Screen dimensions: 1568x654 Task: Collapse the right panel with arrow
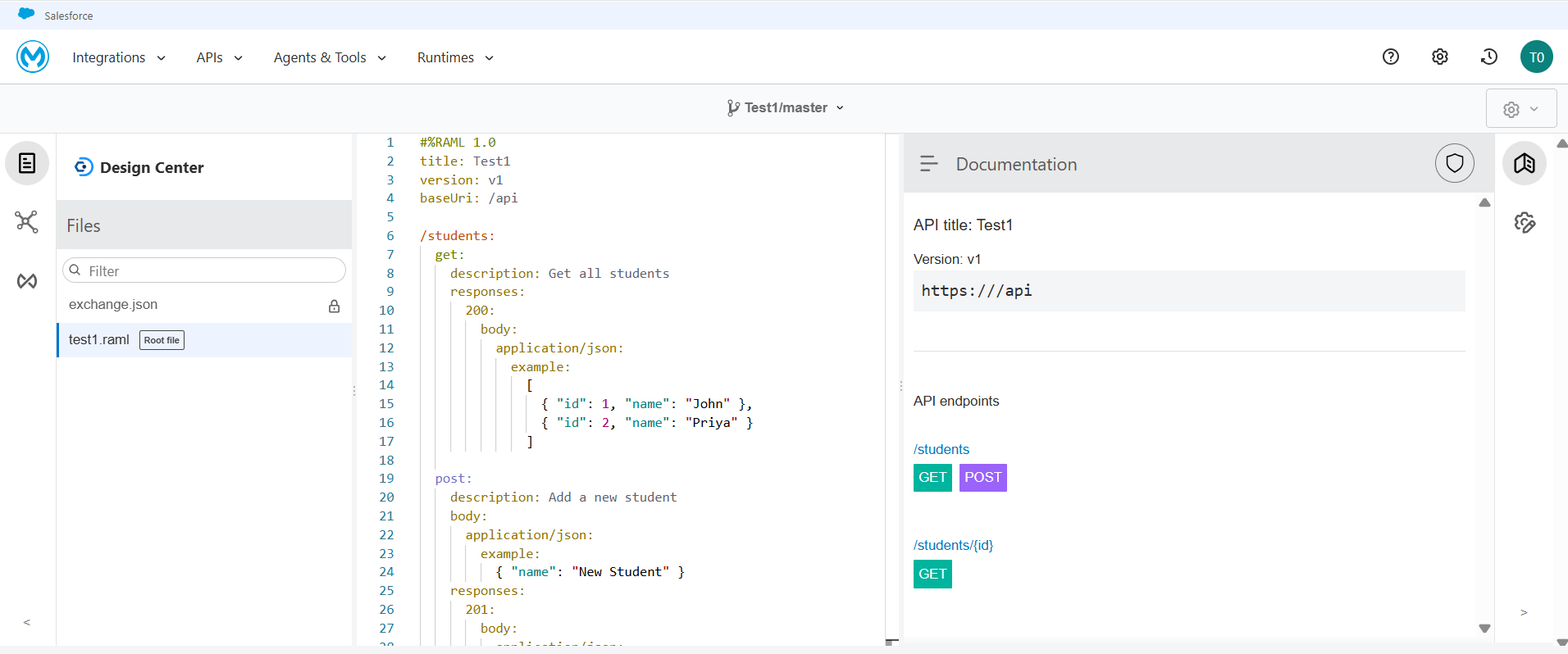click(1524, 612)
